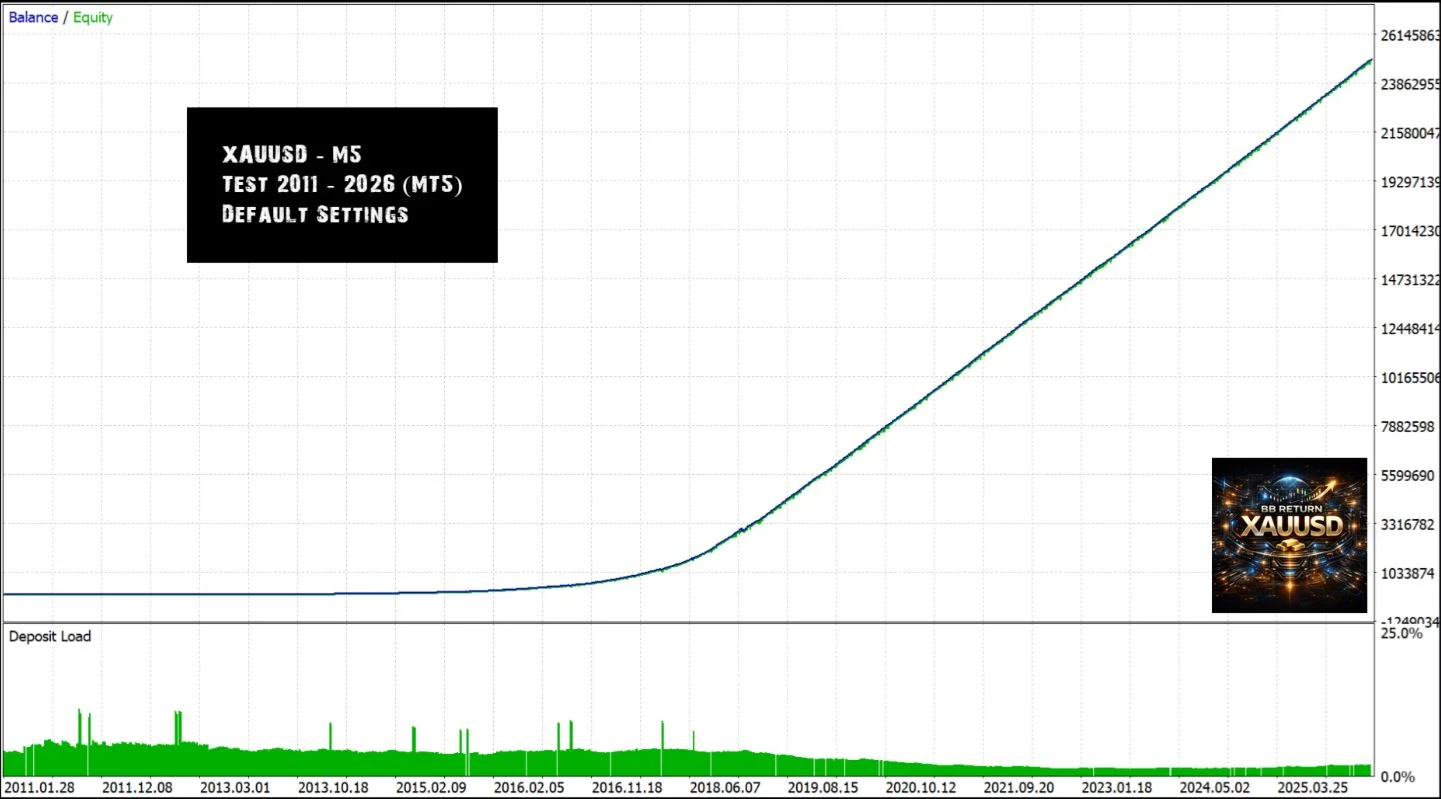Click the 21580047 balance axis value
Viewport: 1441px width, 799px height.
(1410, 133)
